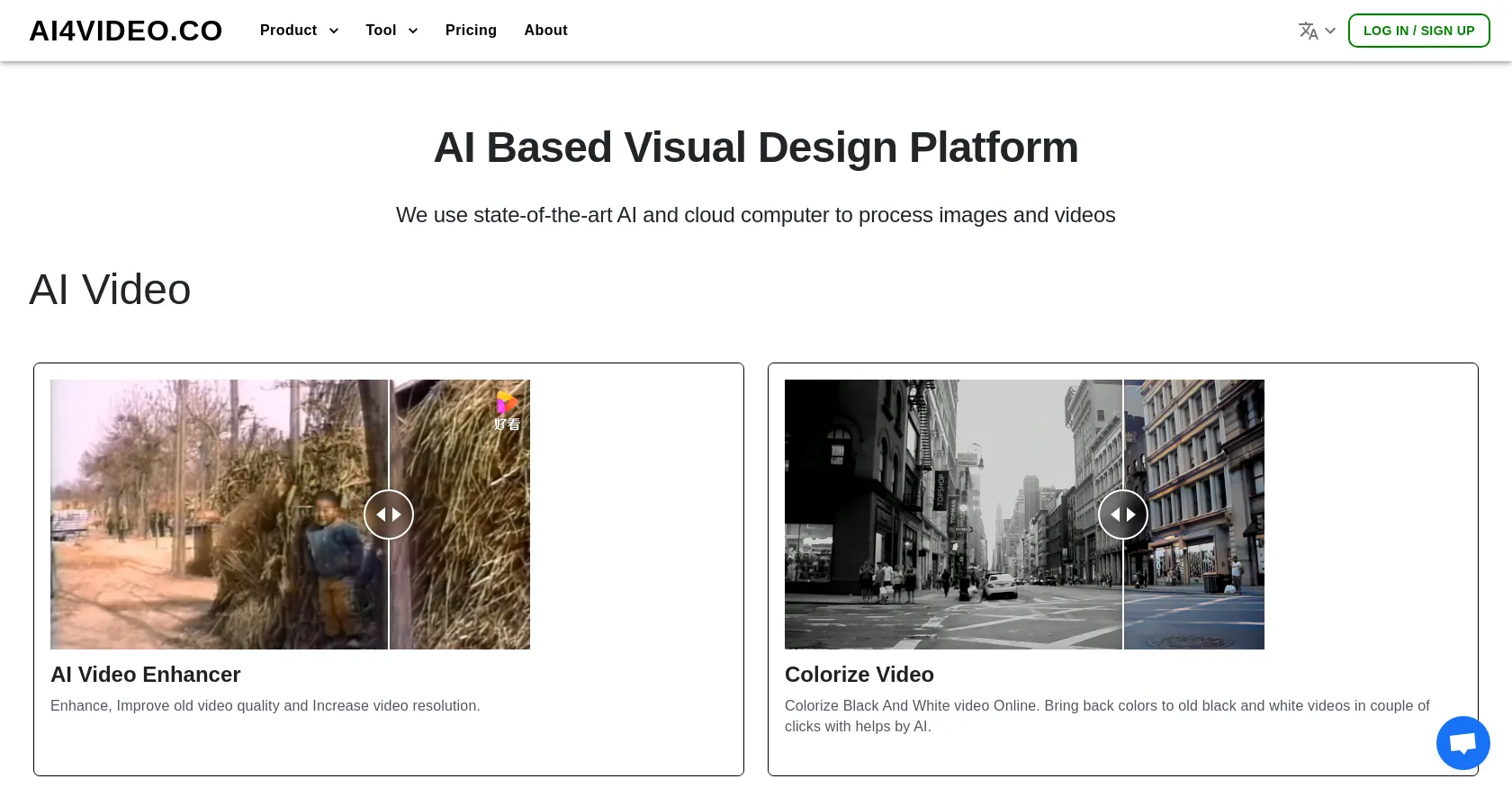Go to the Pricing page
1512x788 pixels.
click(x=471, y=31)
